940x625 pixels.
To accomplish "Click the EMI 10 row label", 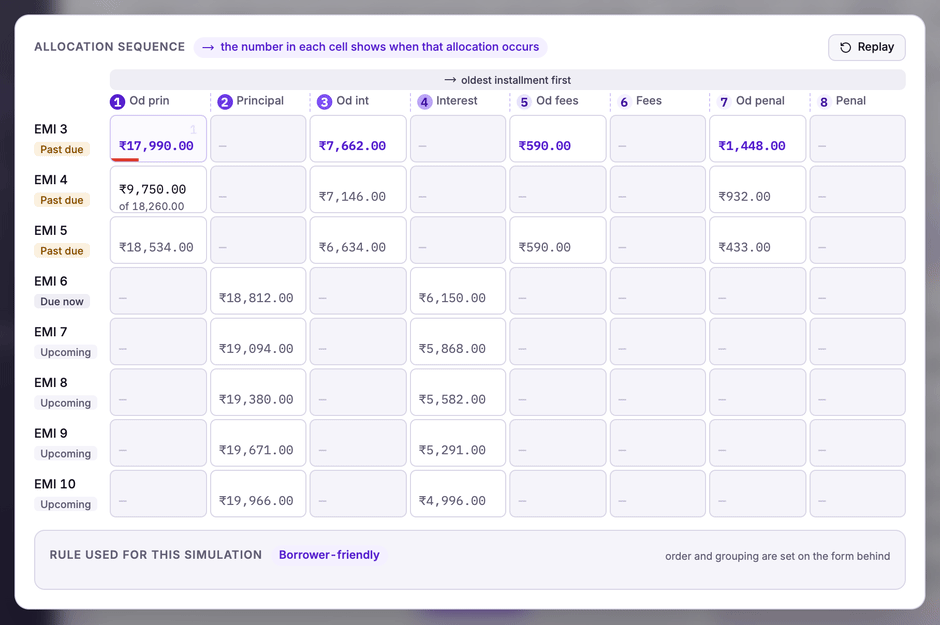I will (x=55, y=484).
